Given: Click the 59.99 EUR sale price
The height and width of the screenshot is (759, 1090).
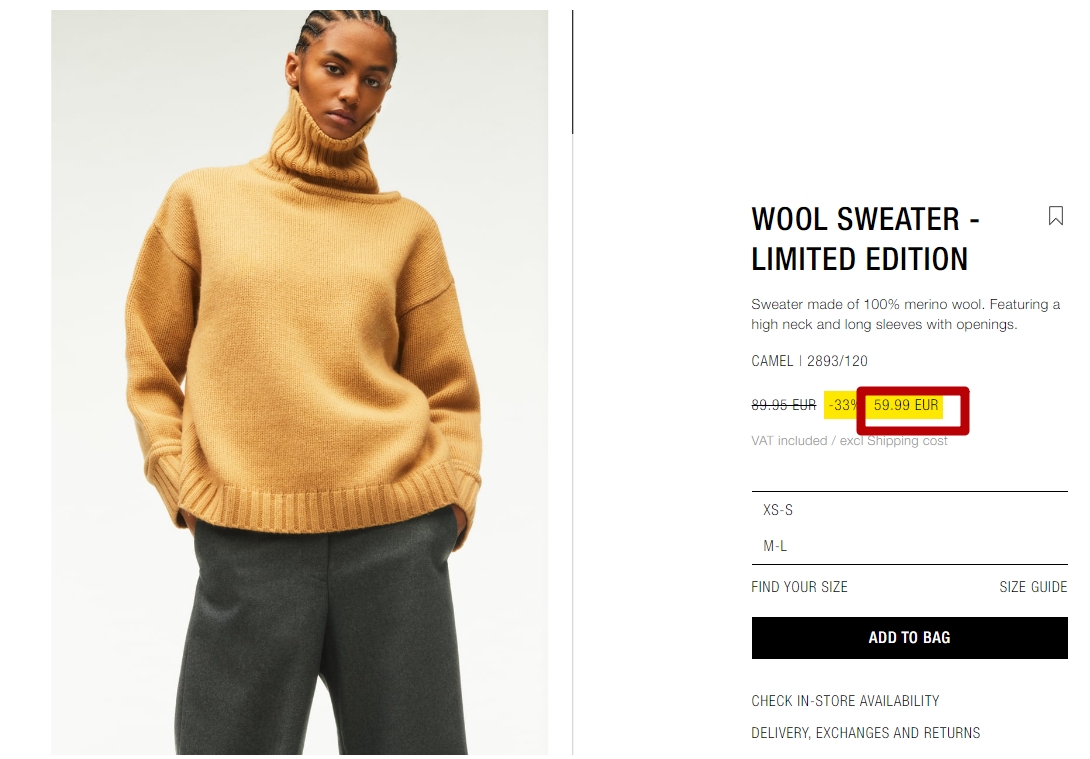Looking at the screenshot, I should [x=906, y=405].
